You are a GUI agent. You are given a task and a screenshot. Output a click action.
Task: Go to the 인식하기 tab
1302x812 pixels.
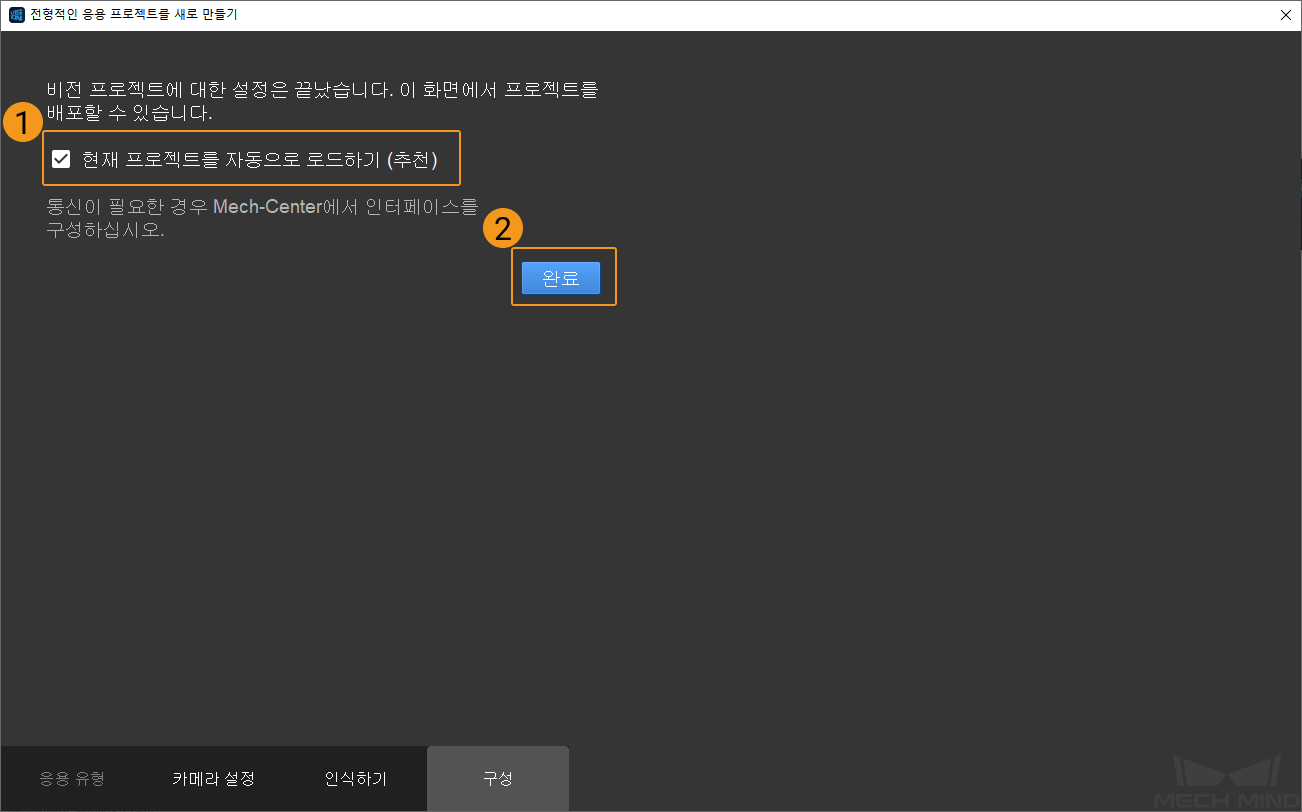click(x=355, y=779)
